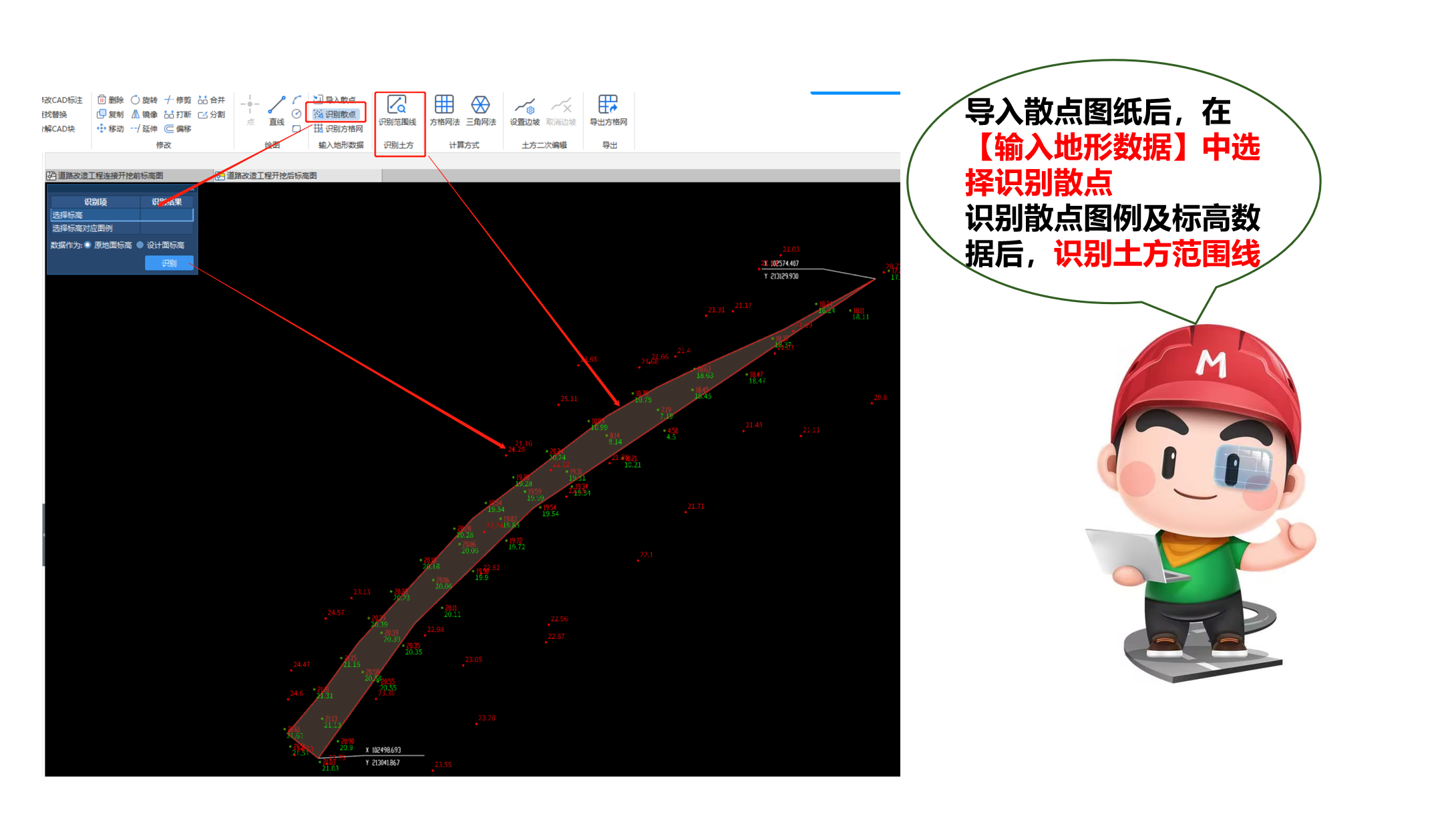
Task: Click the result cell beside 选择标高
Action: click(x=167, y=215)
